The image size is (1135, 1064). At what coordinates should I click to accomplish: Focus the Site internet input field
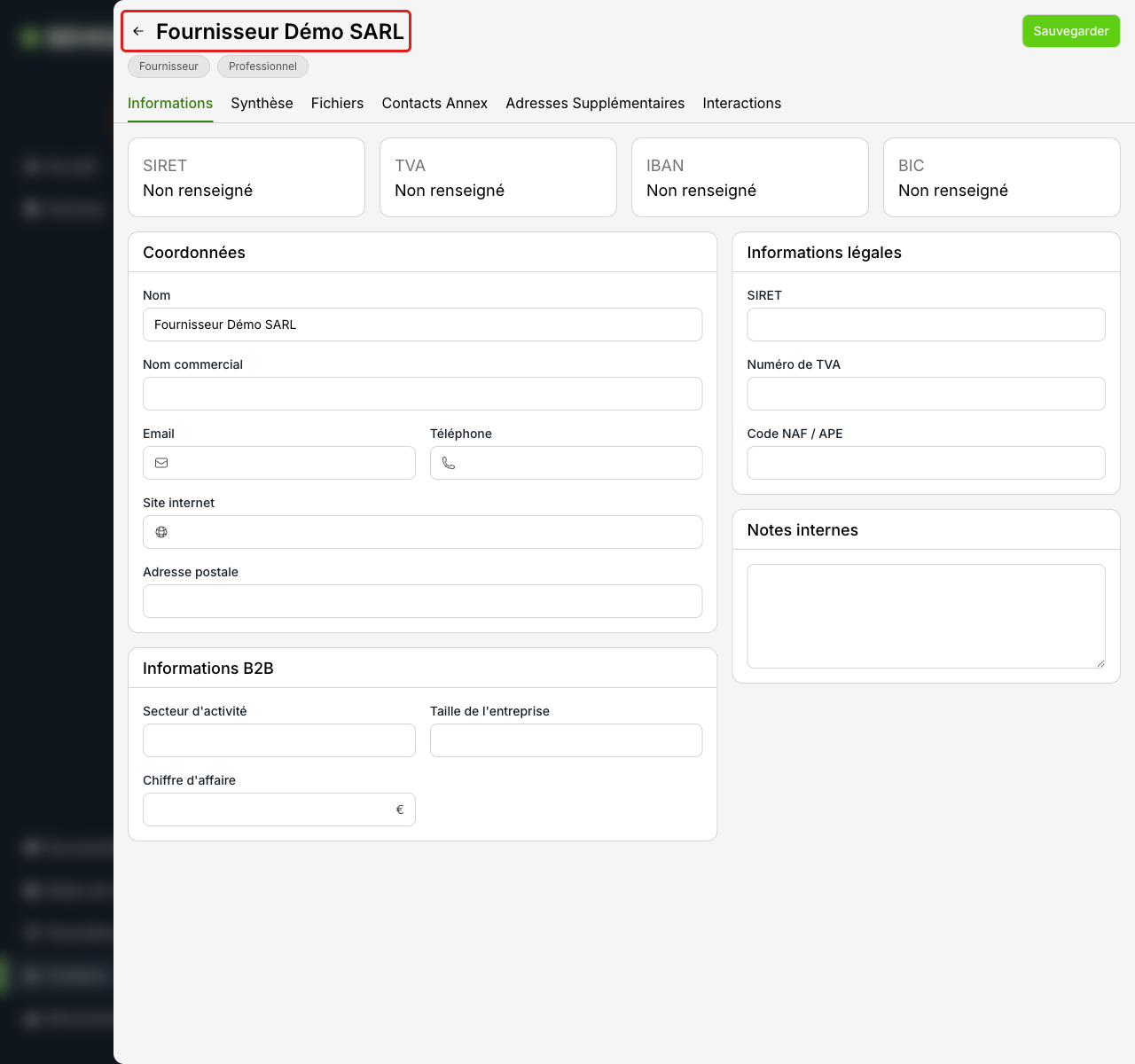coord(422,532)
